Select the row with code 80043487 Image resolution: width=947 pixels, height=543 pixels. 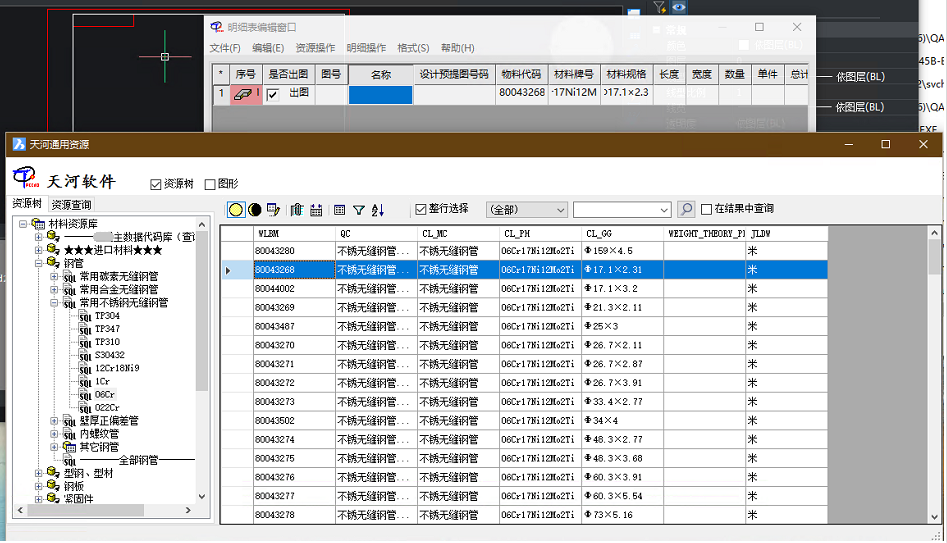point(524,326)
